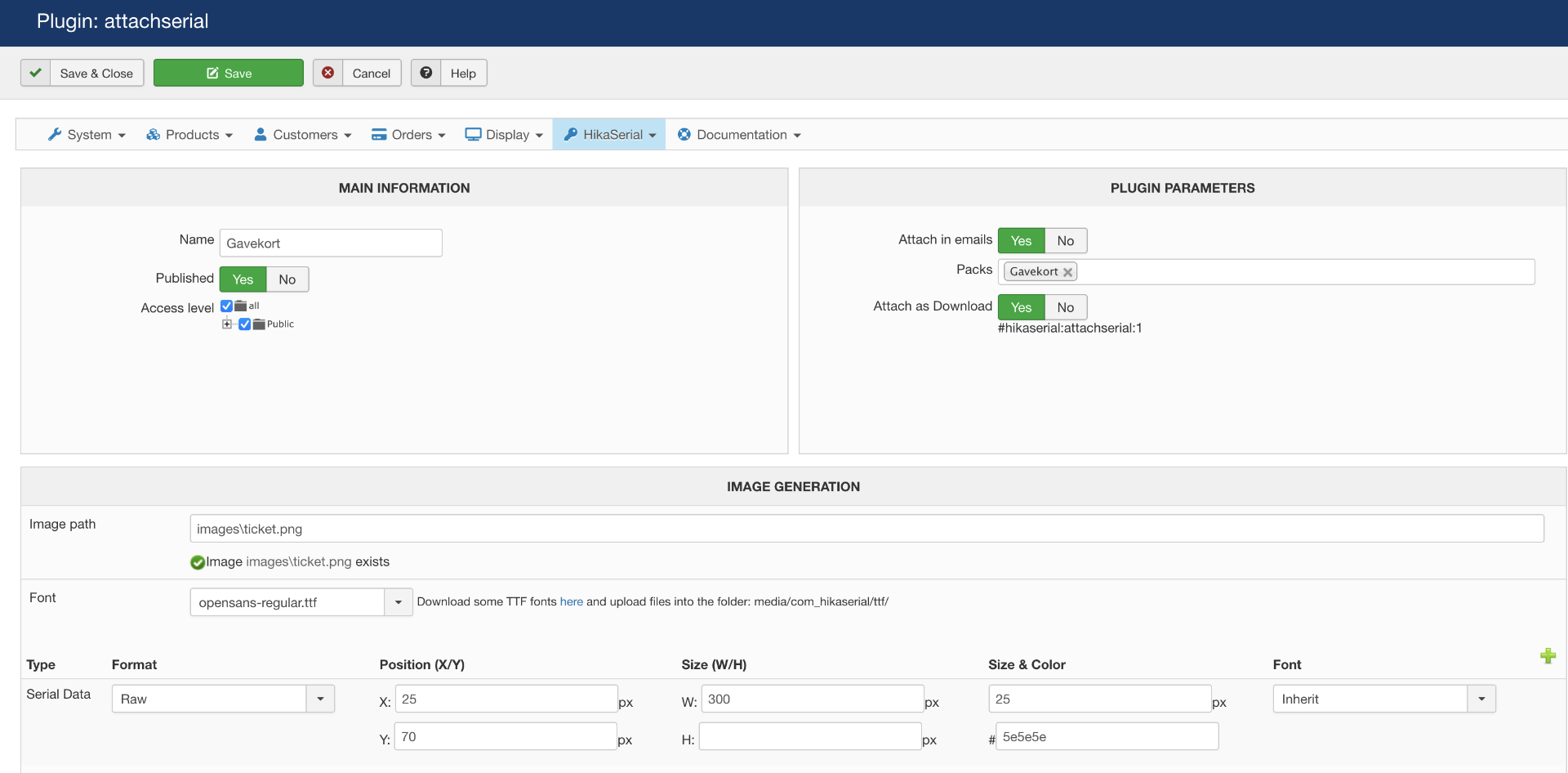Click the Y position field
Screen dimensions: 1568x773
click(506, 736)
